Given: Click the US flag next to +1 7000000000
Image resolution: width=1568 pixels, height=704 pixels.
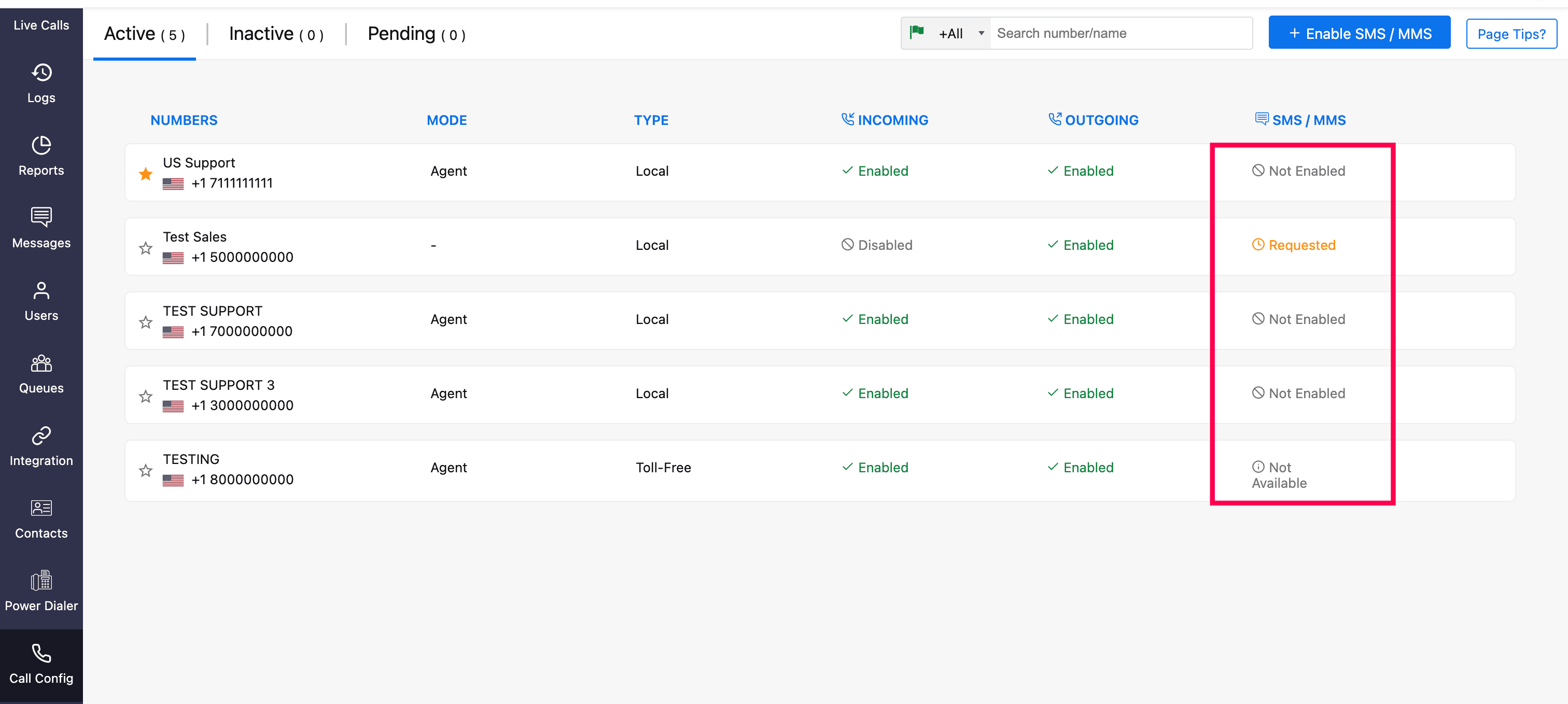Looking at the screenshot, I should (x=173, y=332).
